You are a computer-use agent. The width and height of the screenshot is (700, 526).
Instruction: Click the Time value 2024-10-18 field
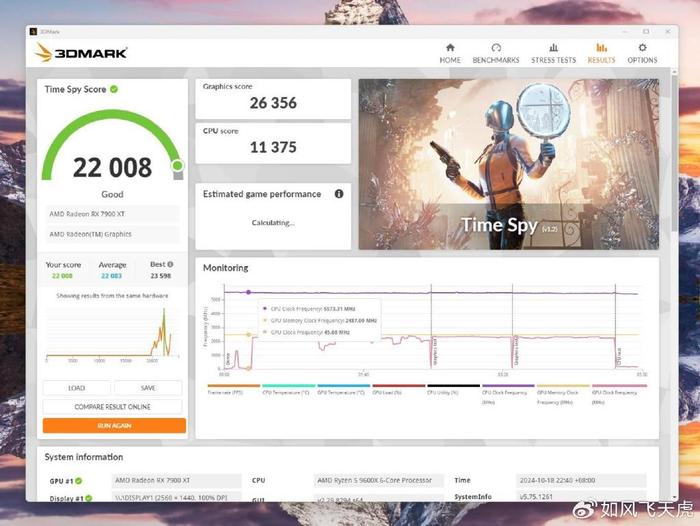point(581,480)
